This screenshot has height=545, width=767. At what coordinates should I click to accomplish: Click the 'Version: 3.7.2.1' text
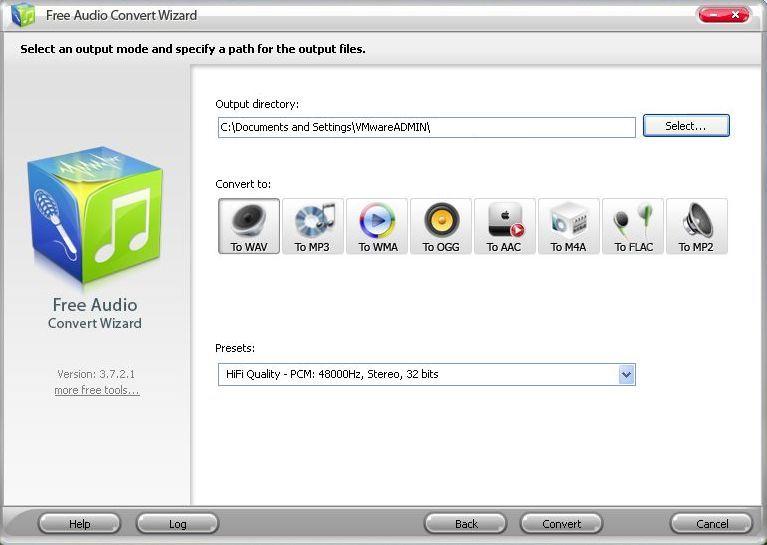point(96,374)
